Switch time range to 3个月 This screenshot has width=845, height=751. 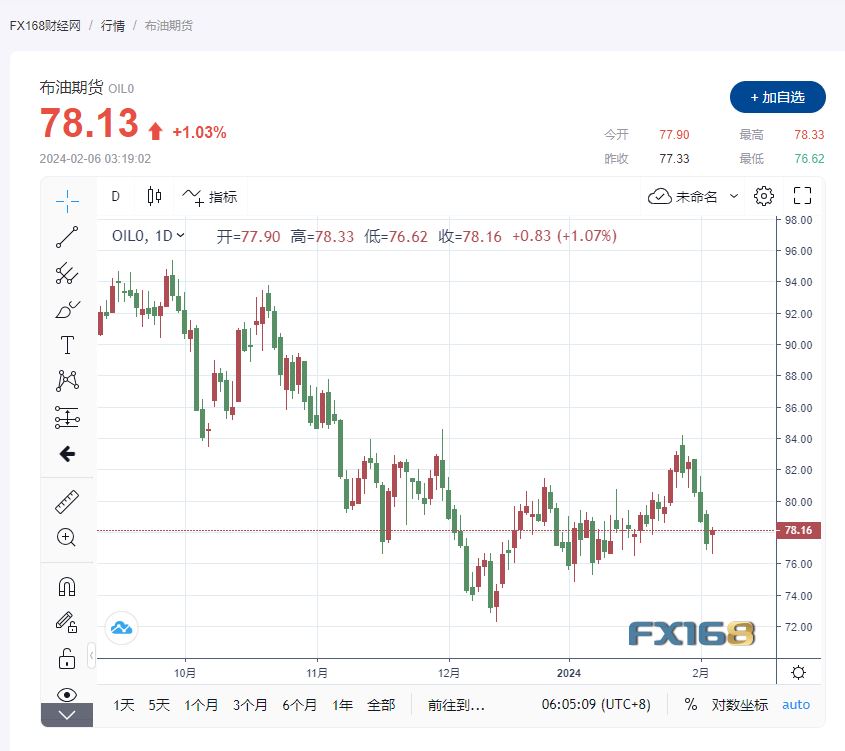click(250, 705)
